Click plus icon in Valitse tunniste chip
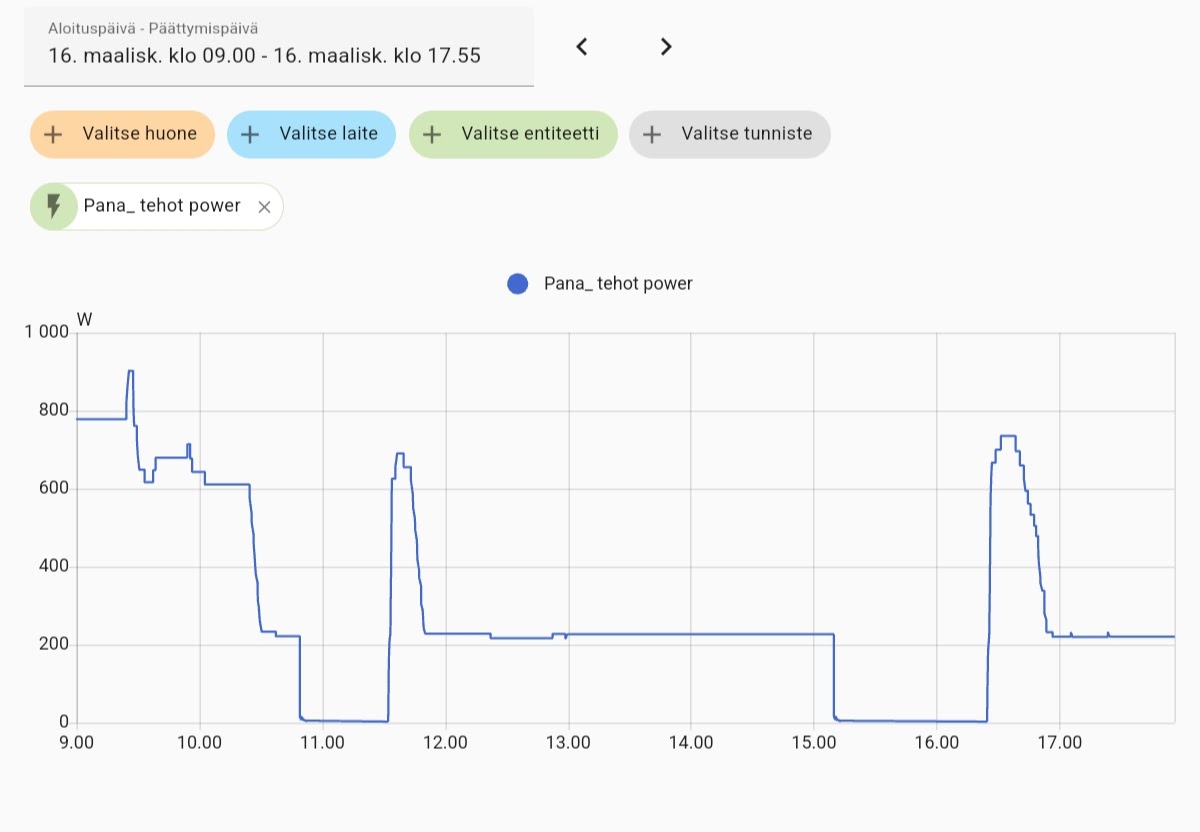This screenshot has height=832, width=1200. pos(652,134)
